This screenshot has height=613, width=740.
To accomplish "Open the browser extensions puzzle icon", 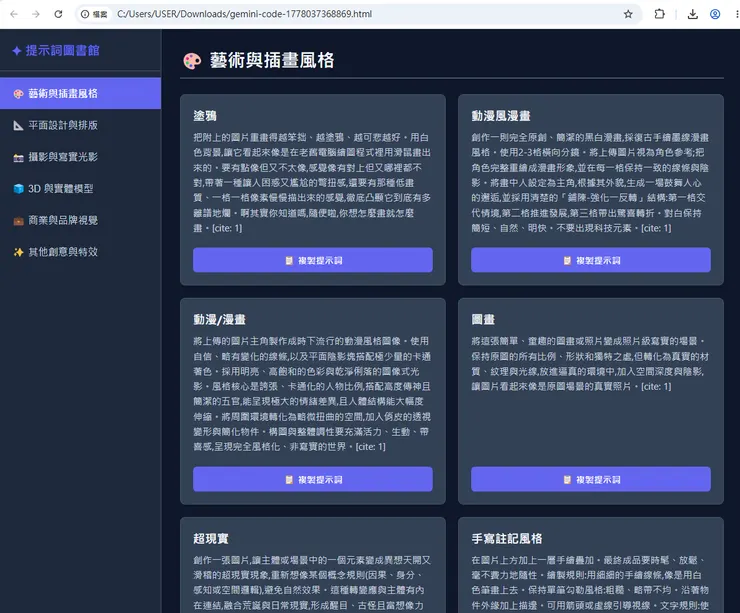I will [x=660, y=14].
